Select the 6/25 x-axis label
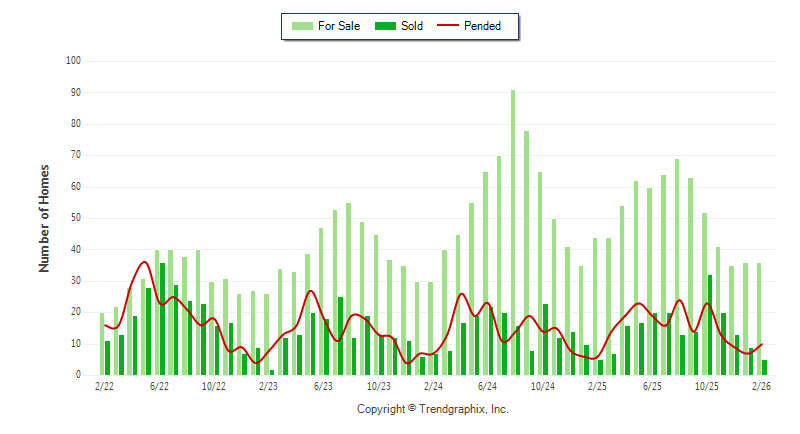 tap(652, 386)
